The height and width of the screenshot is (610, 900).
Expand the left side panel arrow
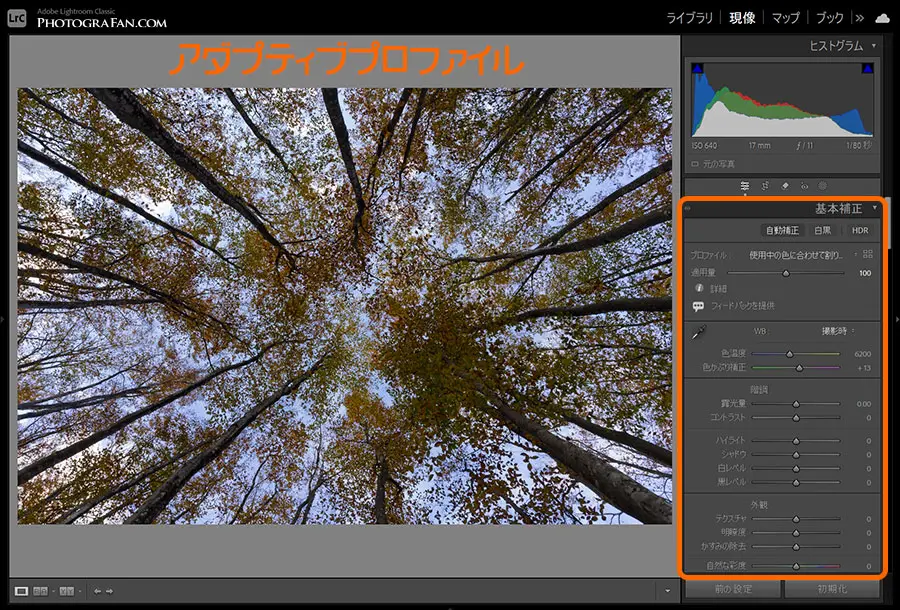coord(3,319)
